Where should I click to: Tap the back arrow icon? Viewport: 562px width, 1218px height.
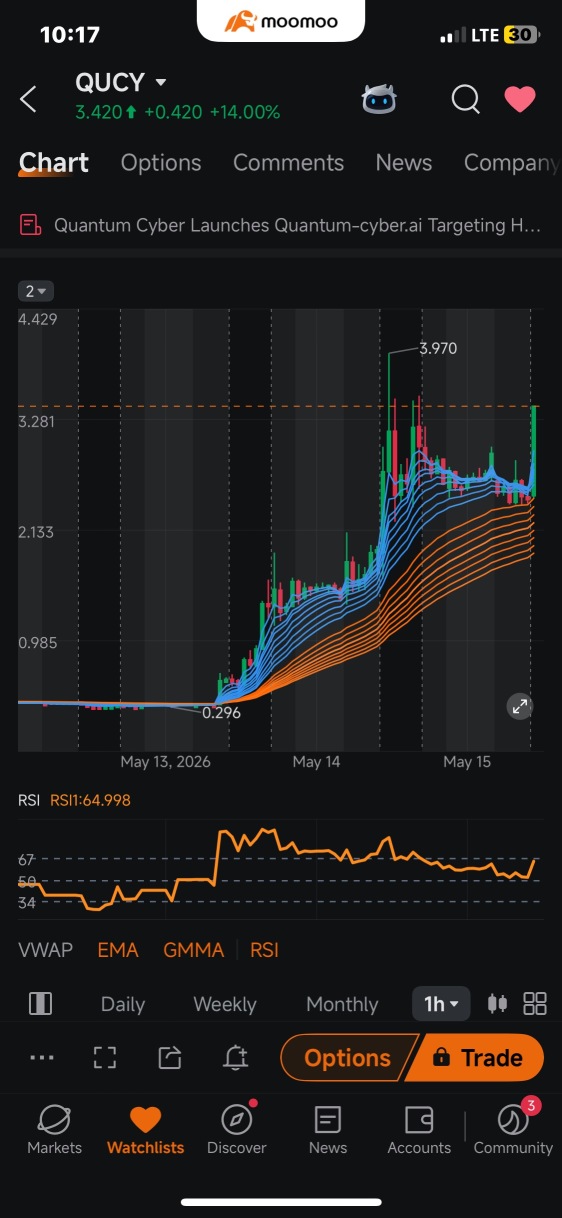point(28,99)
